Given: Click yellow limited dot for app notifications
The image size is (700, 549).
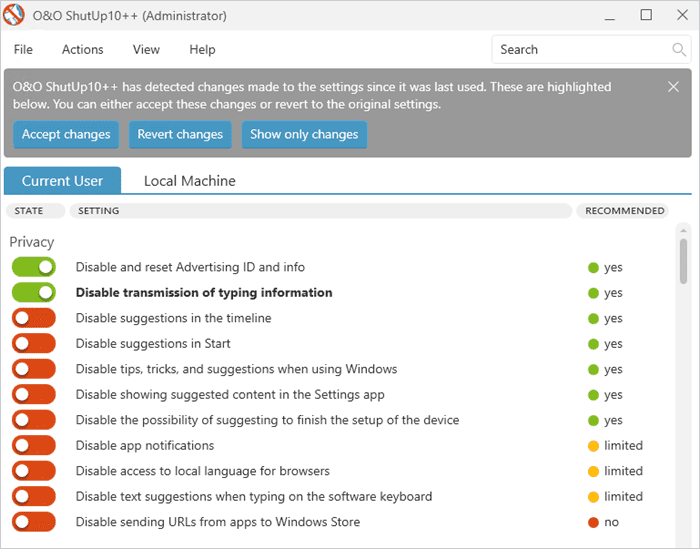Looking at the screenshot, I should coord(593,446).
